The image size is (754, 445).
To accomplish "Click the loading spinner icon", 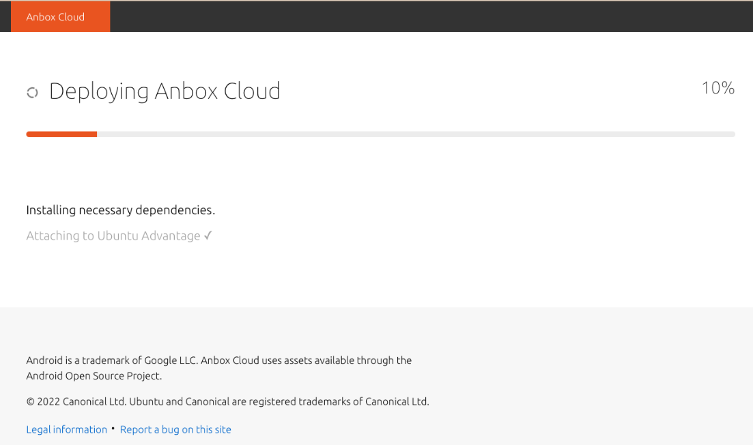I will click(32, 92).
